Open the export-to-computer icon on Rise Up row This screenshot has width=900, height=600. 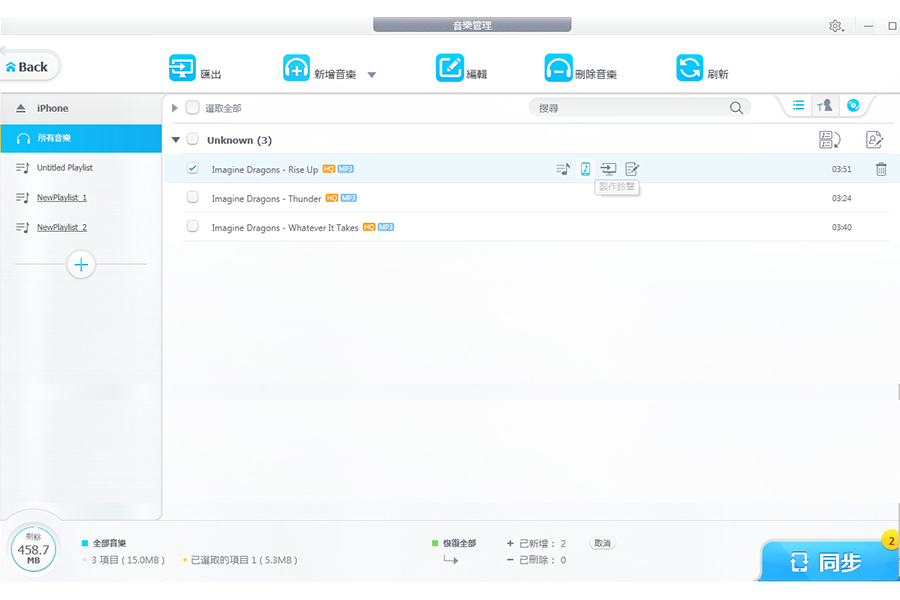click(608, 169)
